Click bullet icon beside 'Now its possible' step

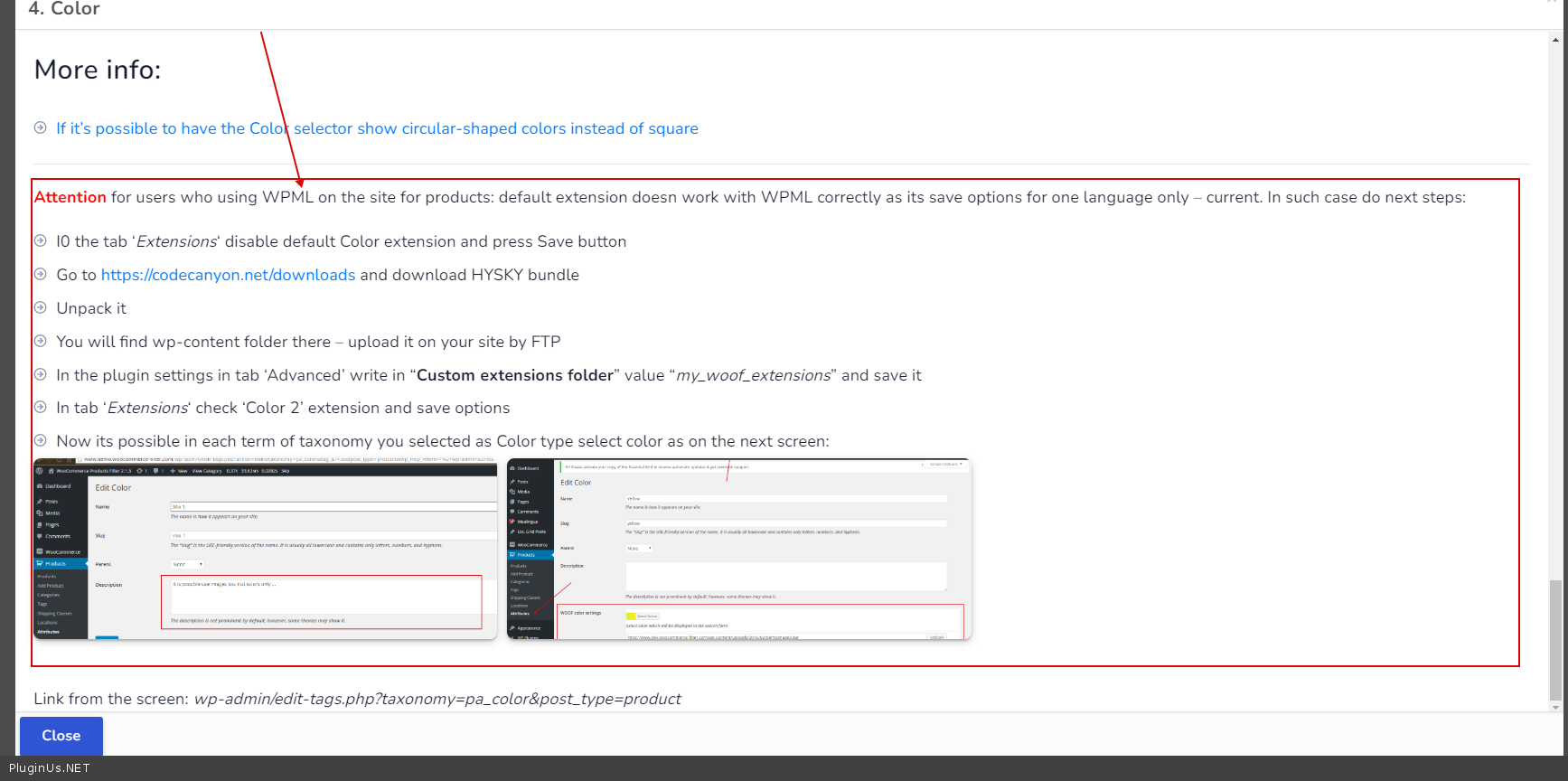click(x=40, y=440)
